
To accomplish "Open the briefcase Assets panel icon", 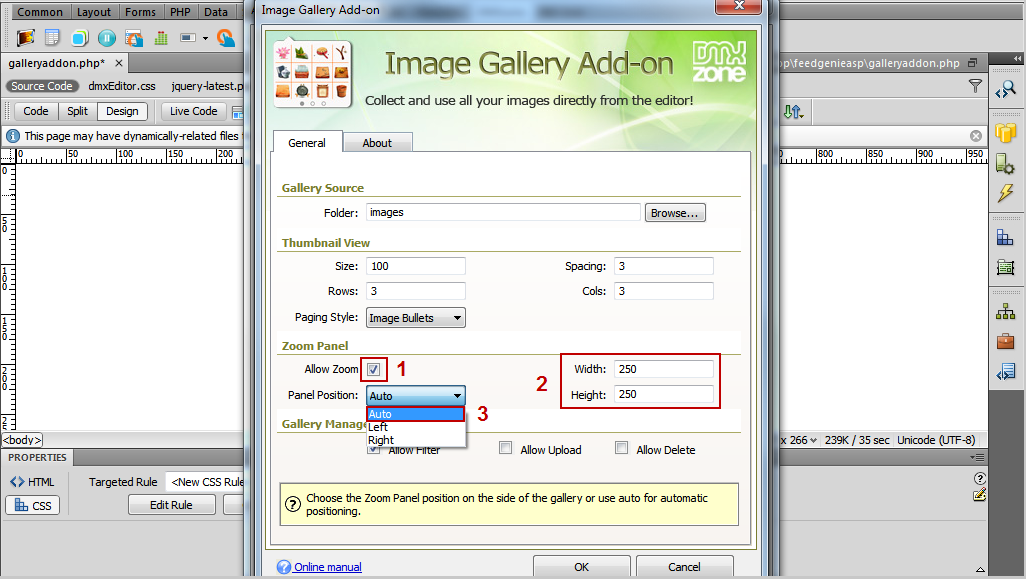I will [x=1006, y=341].
